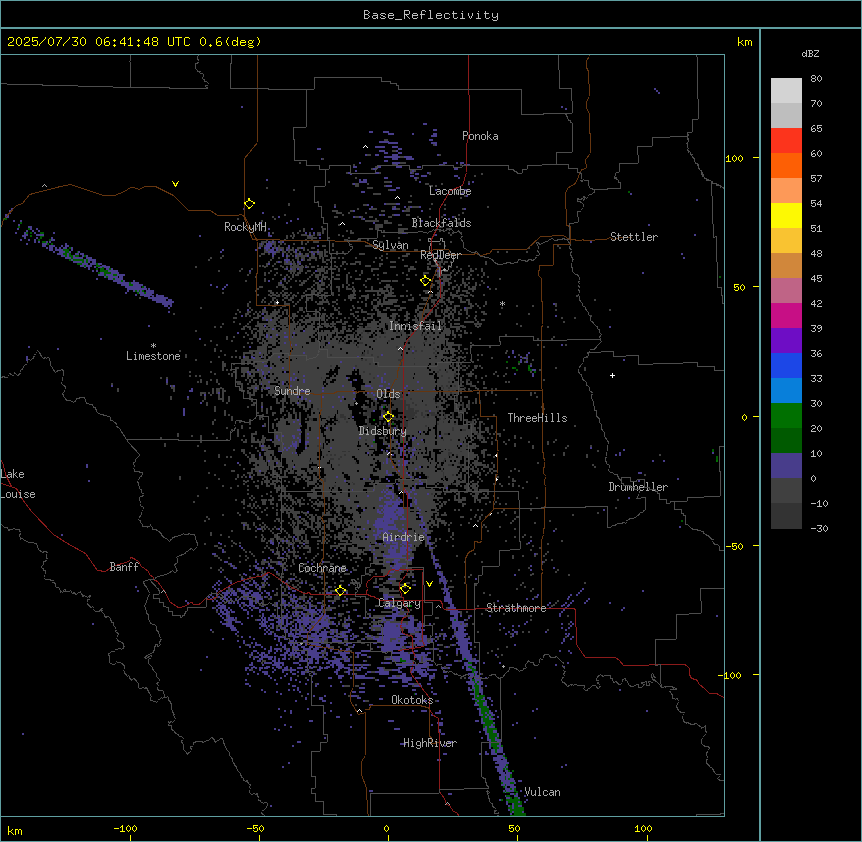Click the Vulcan label
Screen dimensions: 862x842
pyautogui.click(x=542, y=792)
